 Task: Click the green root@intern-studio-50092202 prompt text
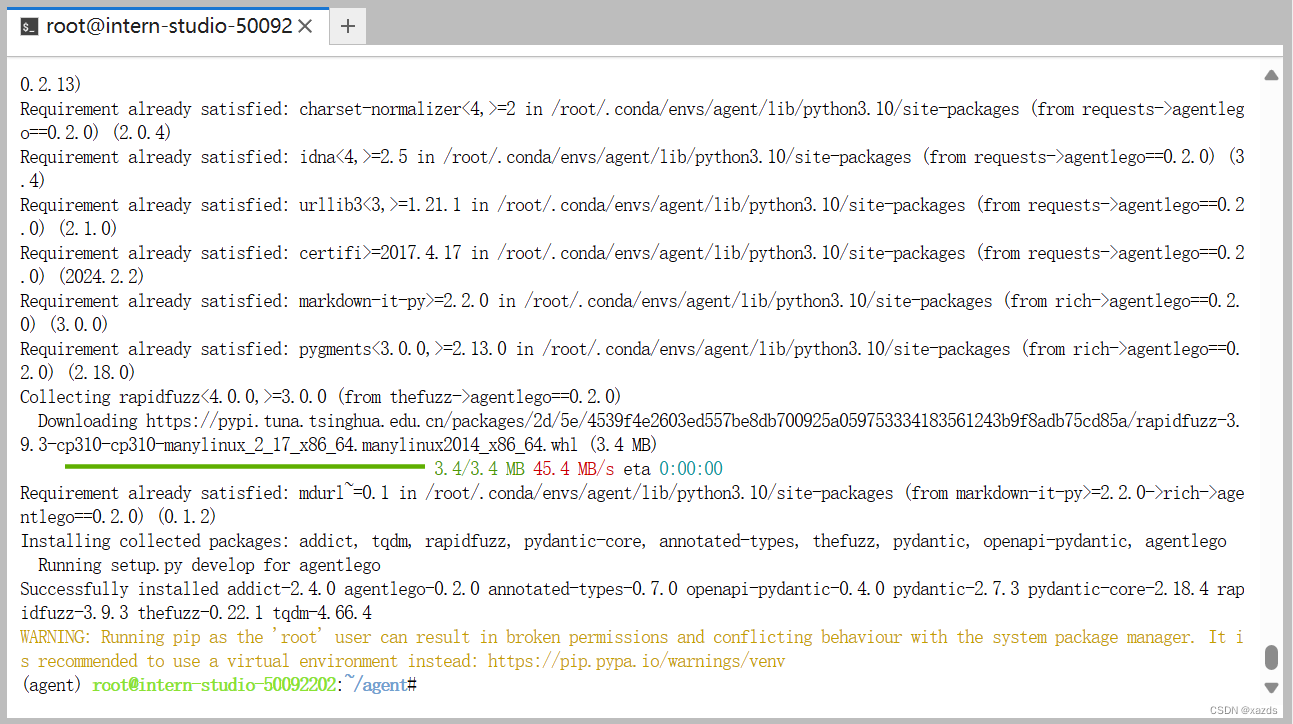(214, 685)
